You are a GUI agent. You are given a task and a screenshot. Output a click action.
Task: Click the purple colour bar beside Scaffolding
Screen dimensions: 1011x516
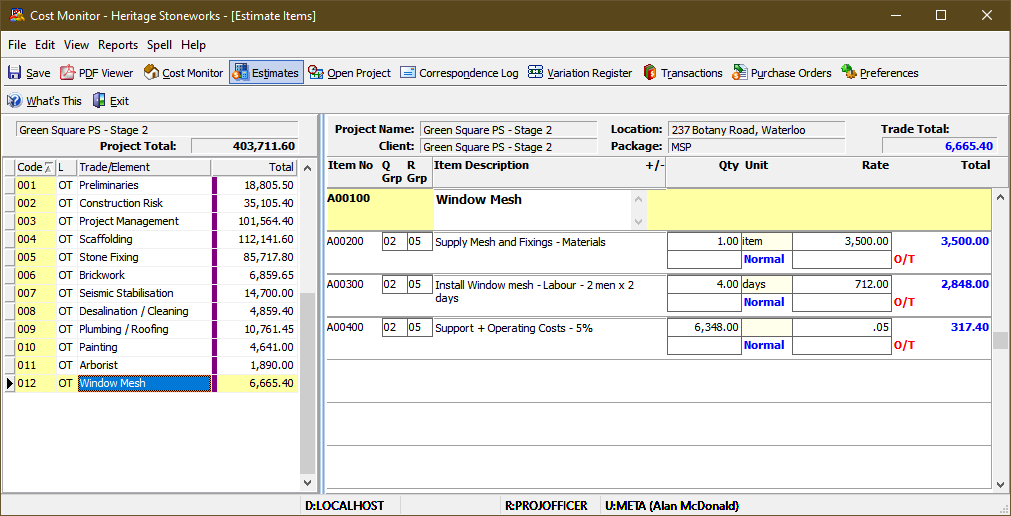pos(214,239)
